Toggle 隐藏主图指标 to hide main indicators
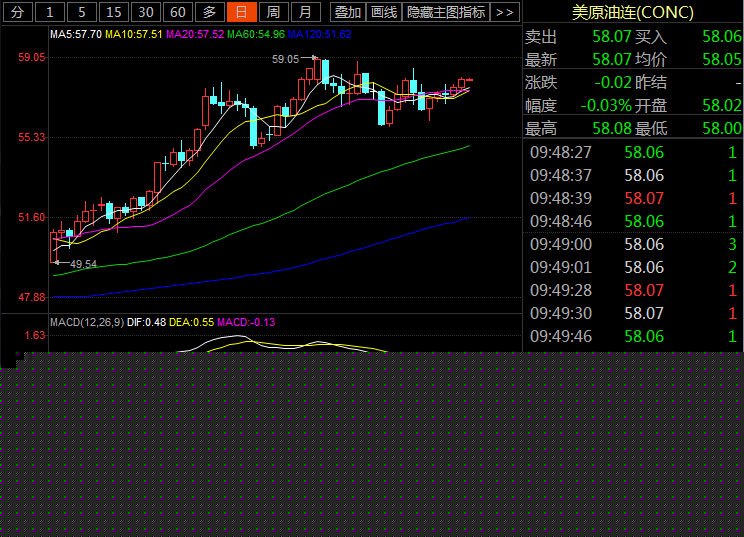Image resolution: width=744 pixels, height=537 pixels. point(446,12)
